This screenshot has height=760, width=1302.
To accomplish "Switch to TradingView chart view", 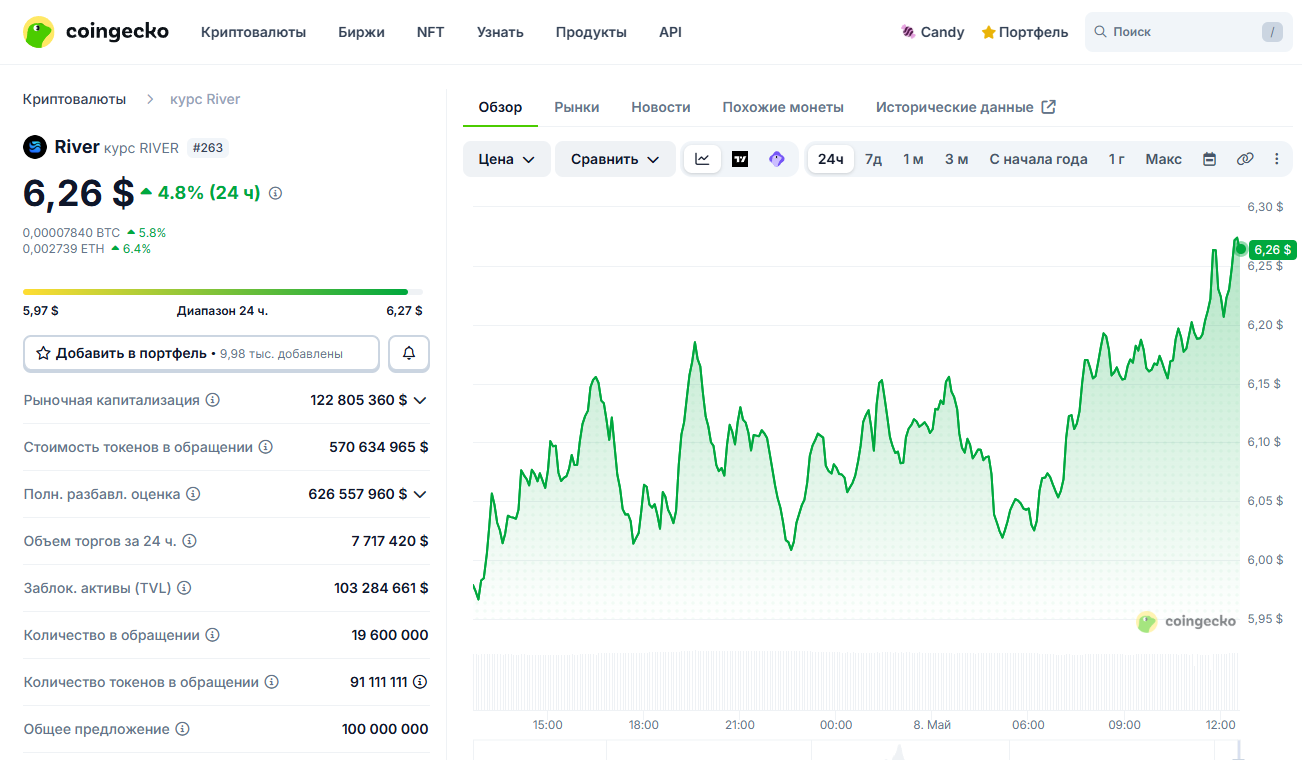I will [740, 159].
